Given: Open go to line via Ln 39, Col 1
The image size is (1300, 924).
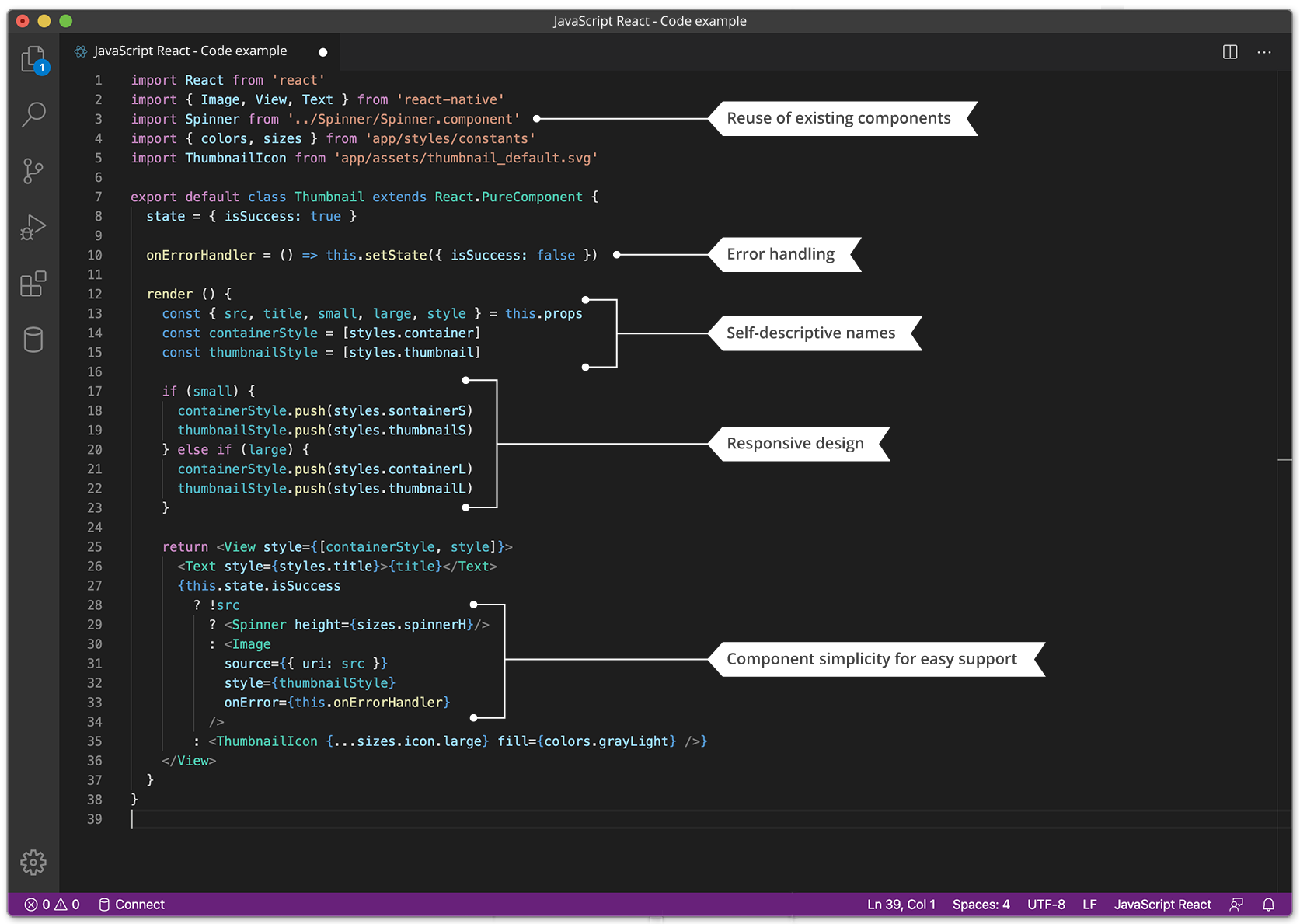Looking at the screenshot, I should click(x=901, y=905).
